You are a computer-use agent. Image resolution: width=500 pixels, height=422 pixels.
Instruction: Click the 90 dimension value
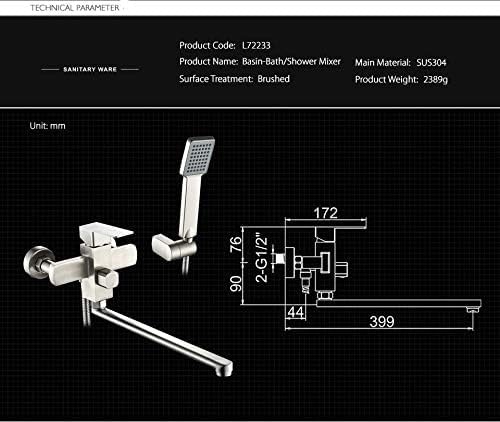[236, 284]
